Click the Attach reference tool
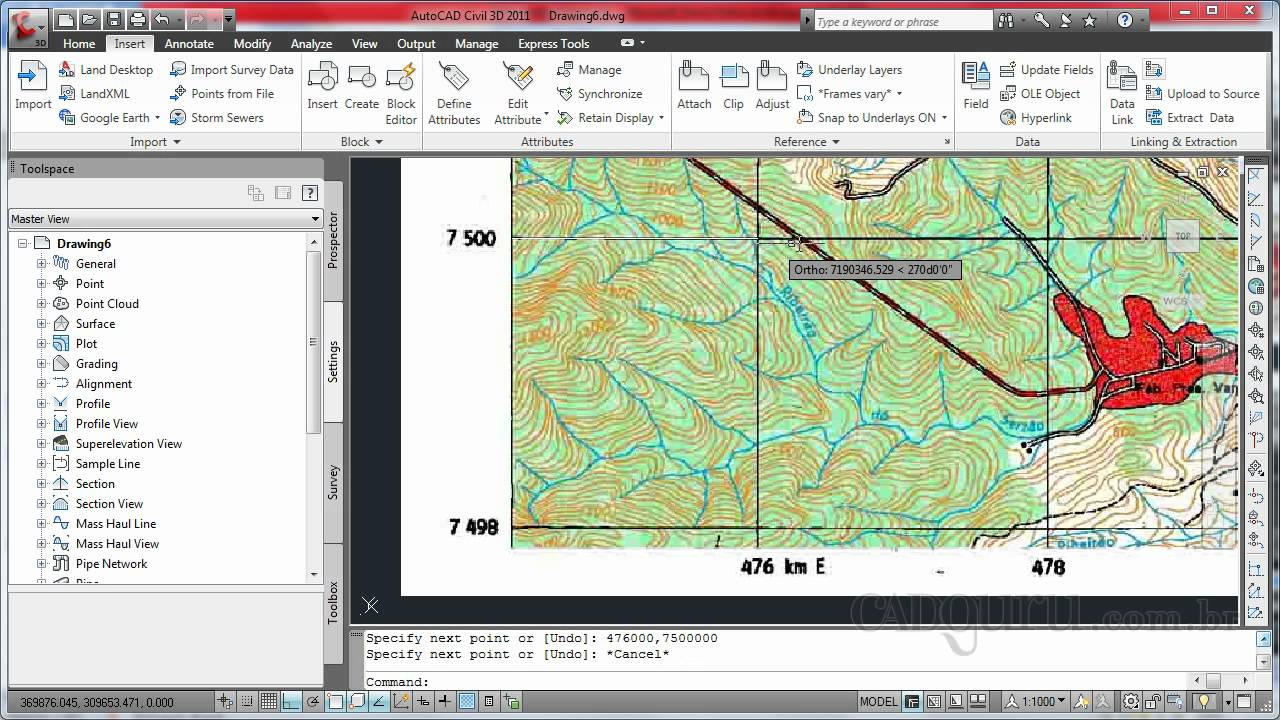Screen dimensions: 1280x720 tap(694, 85)
